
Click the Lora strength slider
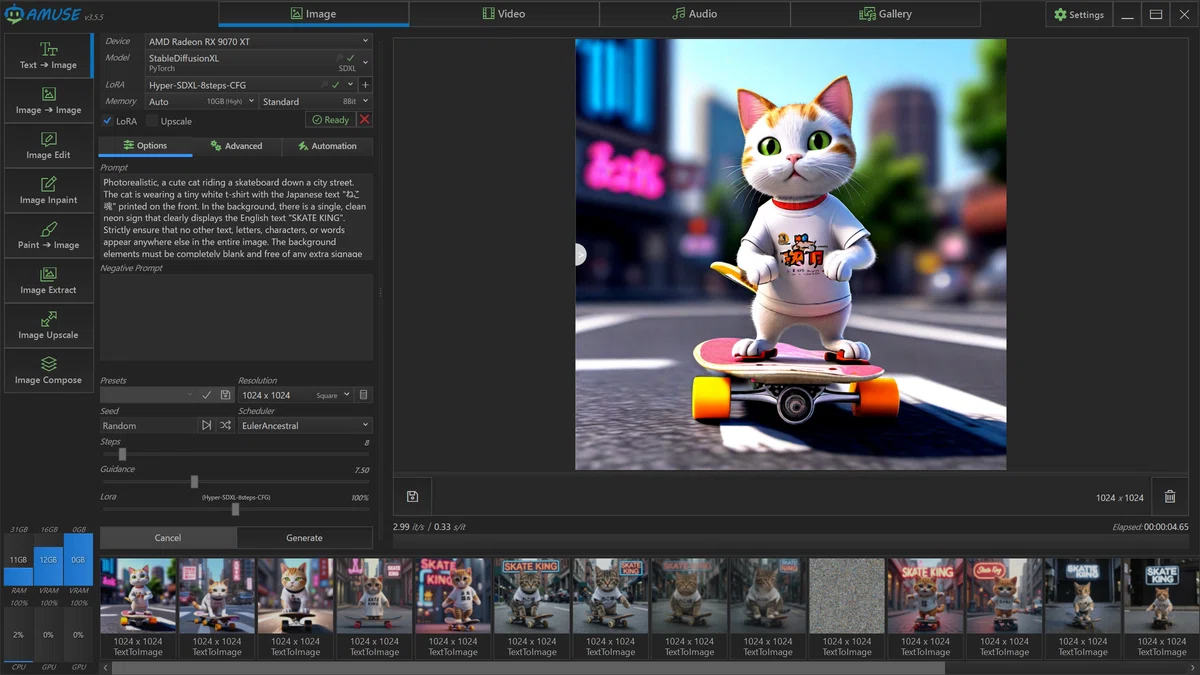[235, 509]
